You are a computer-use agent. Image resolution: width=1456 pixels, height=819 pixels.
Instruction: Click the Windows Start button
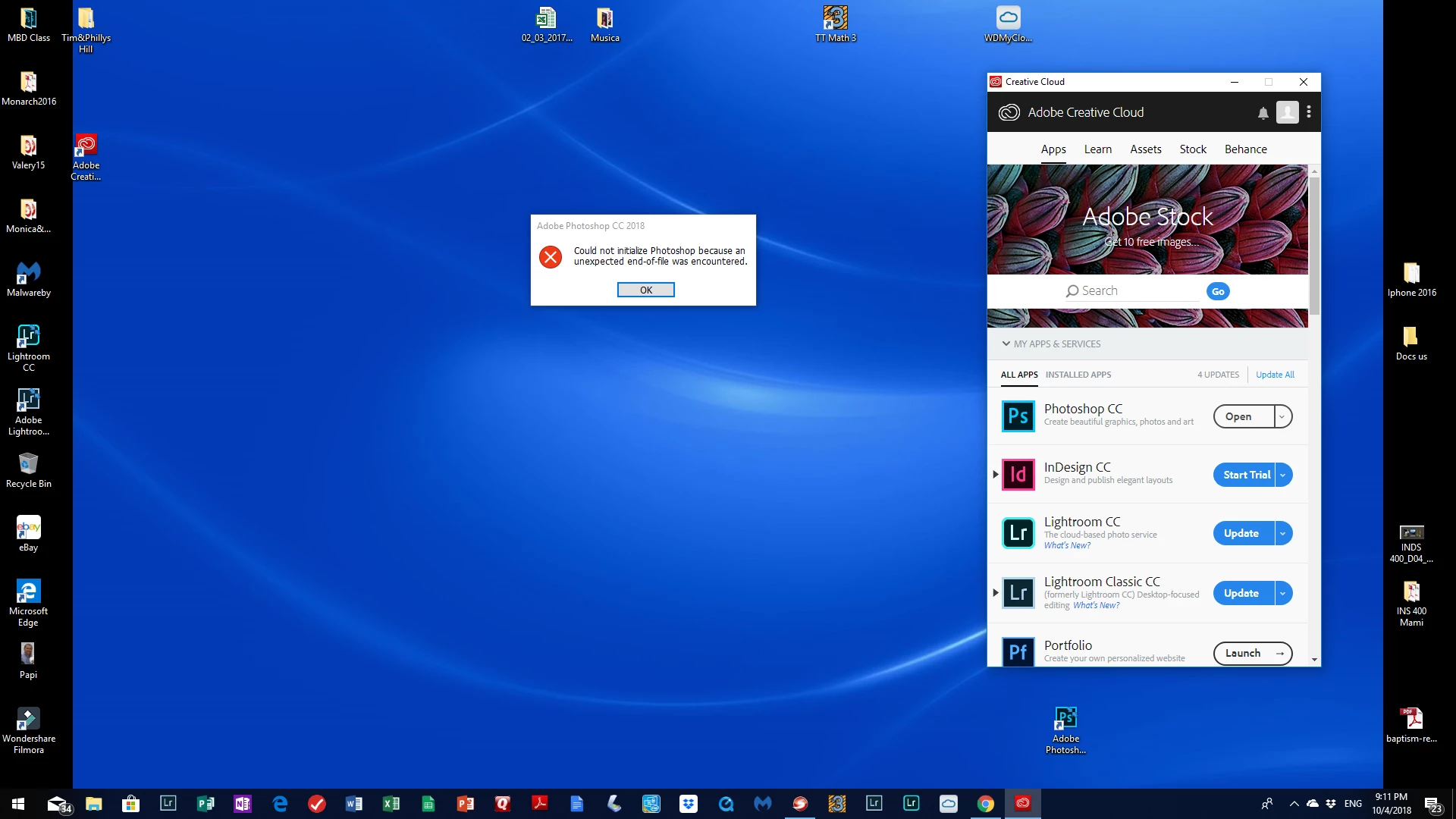[18, 804]
